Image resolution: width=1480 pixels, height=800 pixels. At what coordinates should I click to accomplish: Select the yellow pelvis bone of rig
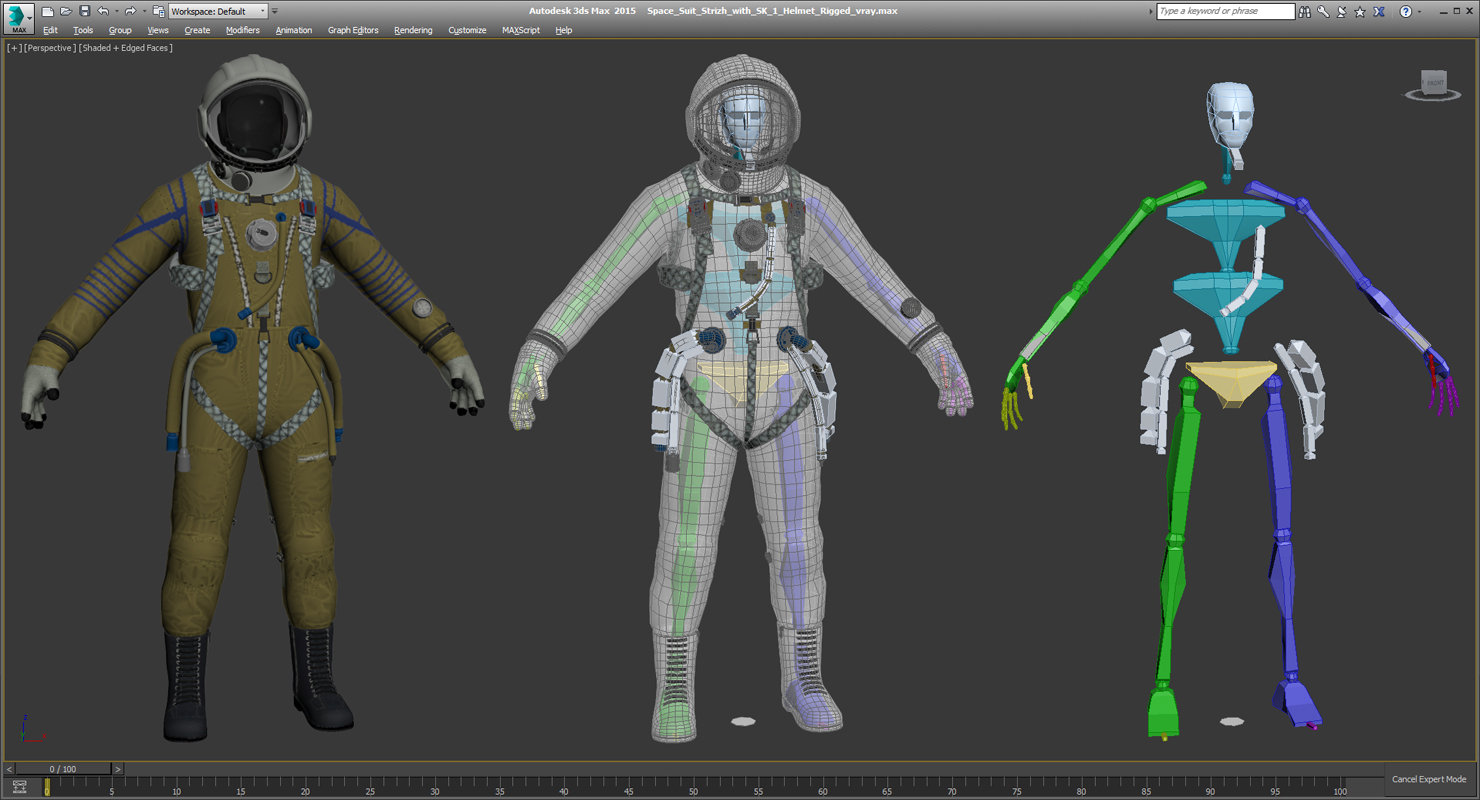(x=1231, y=382)
